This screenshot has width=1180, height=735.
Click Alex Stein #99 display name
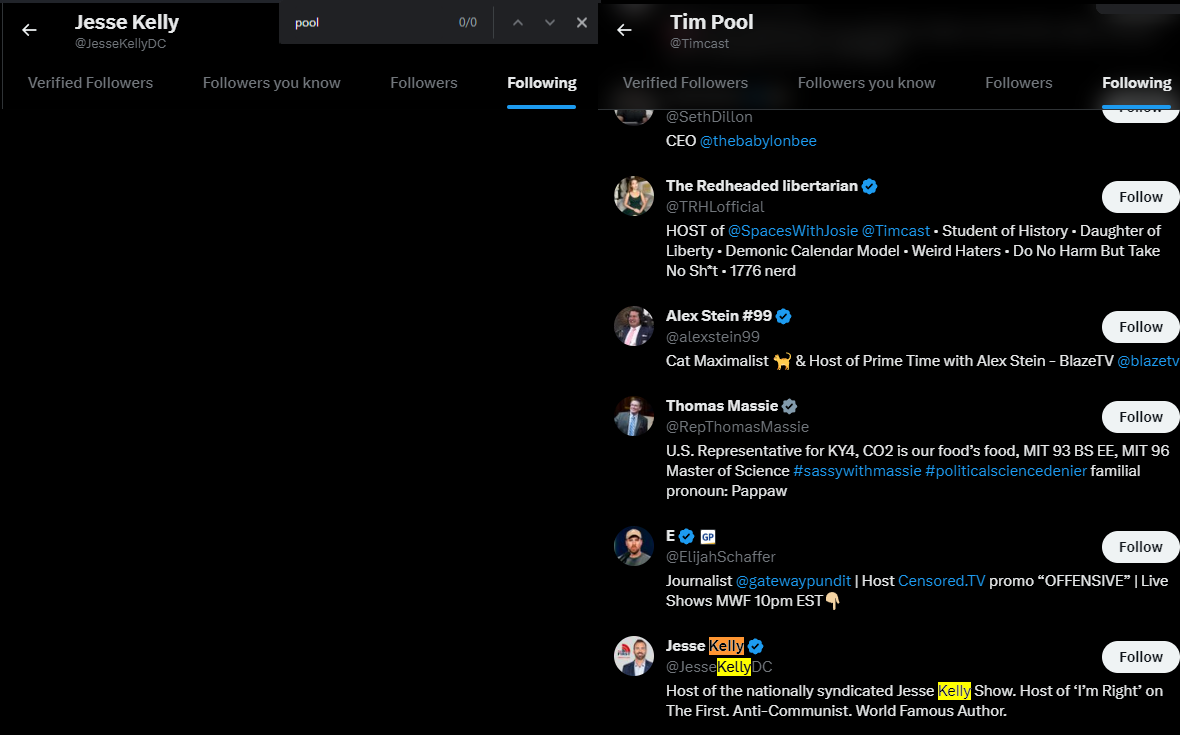coord(719,316)
